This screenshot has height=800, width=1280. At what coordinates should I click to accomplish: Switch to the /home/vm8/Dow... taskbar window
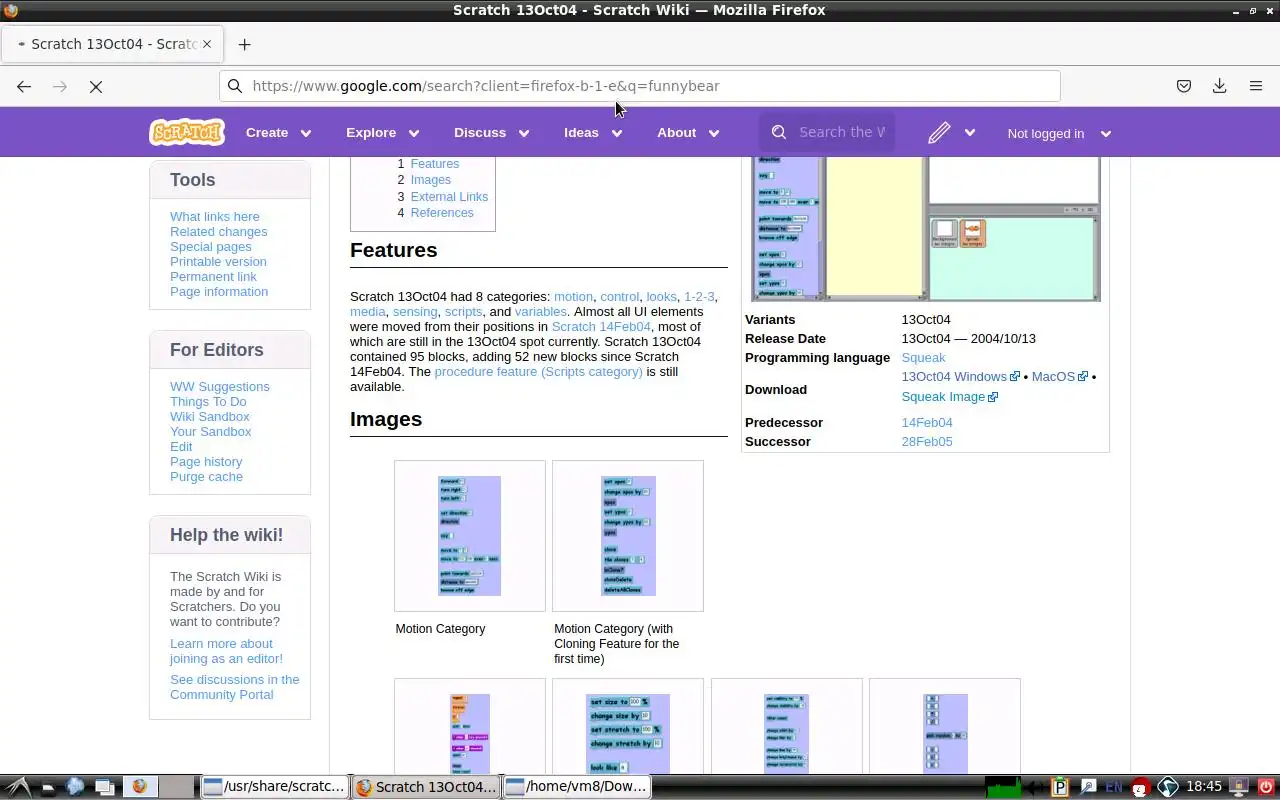577,786
